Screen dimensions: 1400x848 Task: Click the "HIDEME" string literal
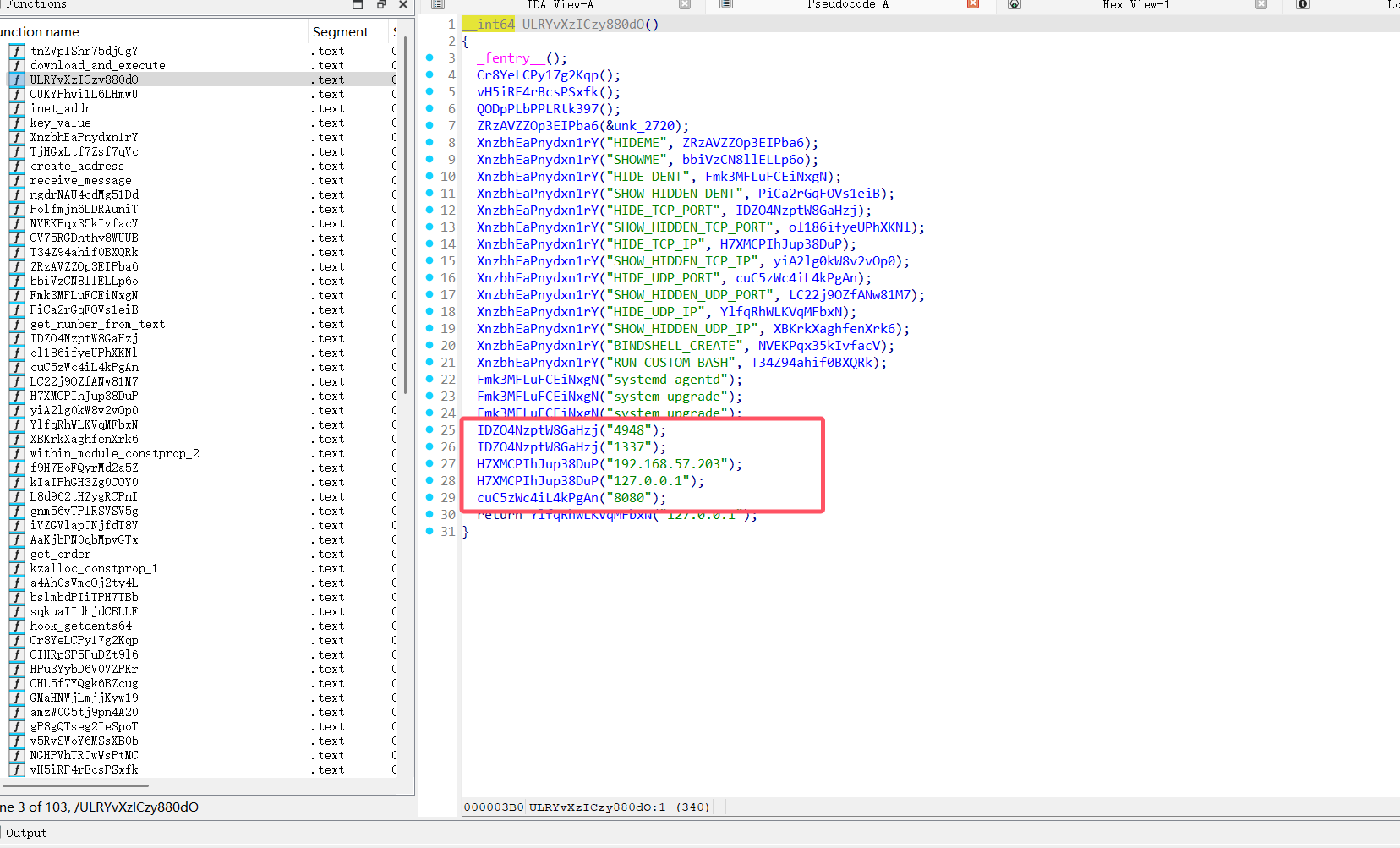637,142
